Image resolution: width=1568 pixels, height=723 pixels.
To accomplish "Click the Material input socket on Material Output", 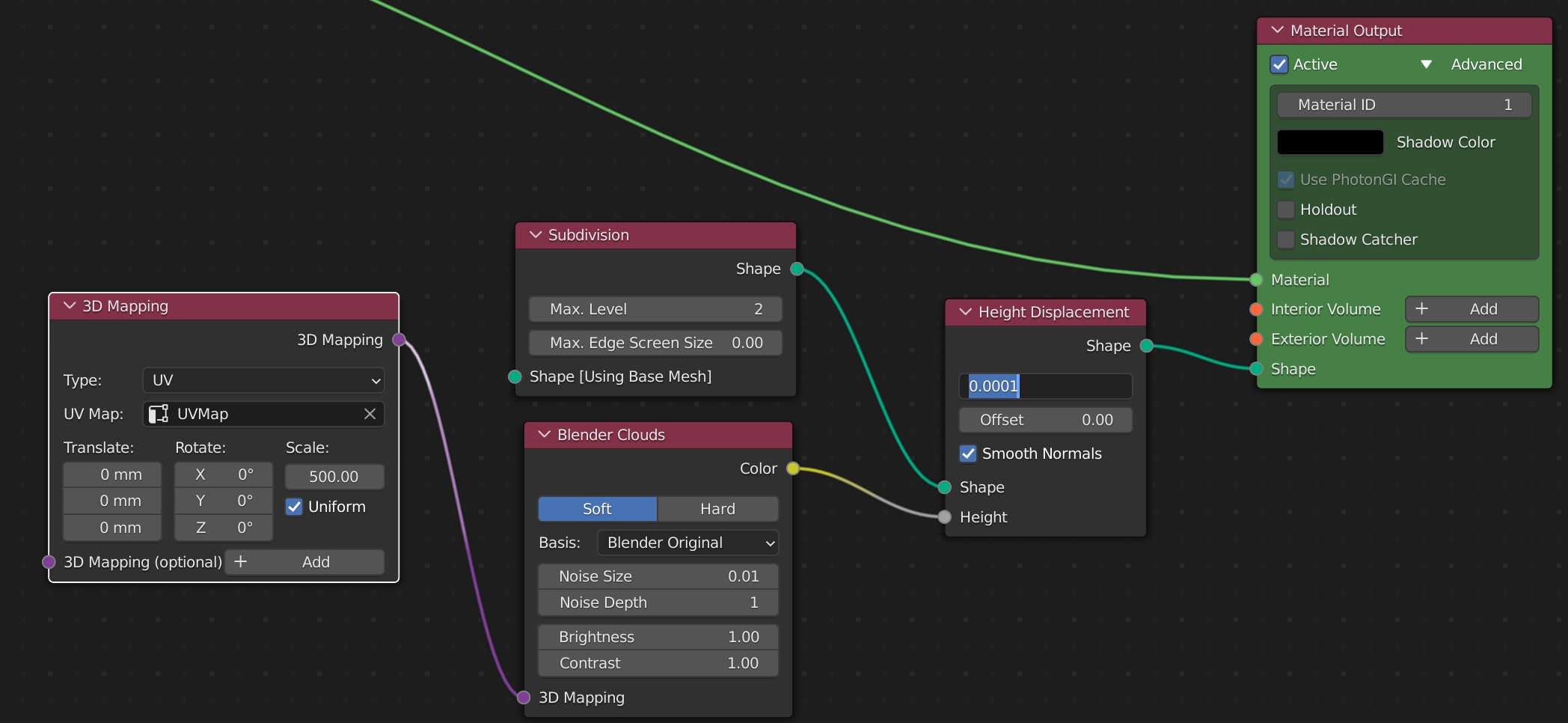I will [1256, 280].
